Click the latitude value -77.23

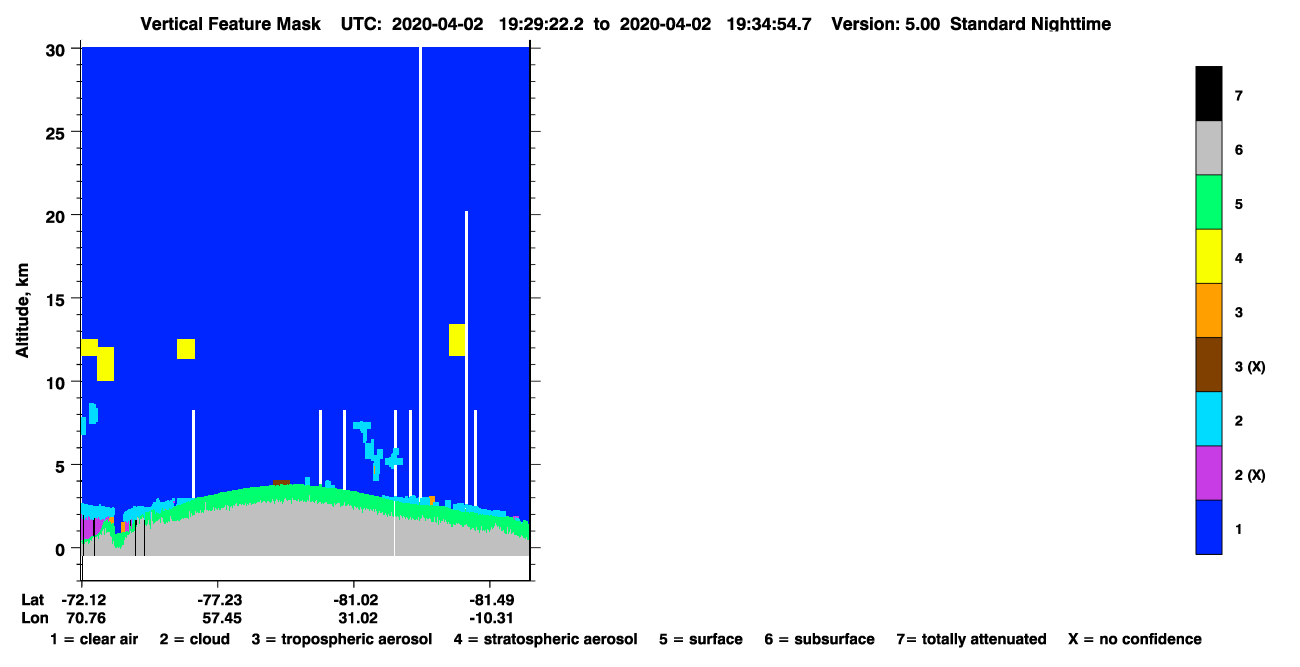tap(219, 600)
